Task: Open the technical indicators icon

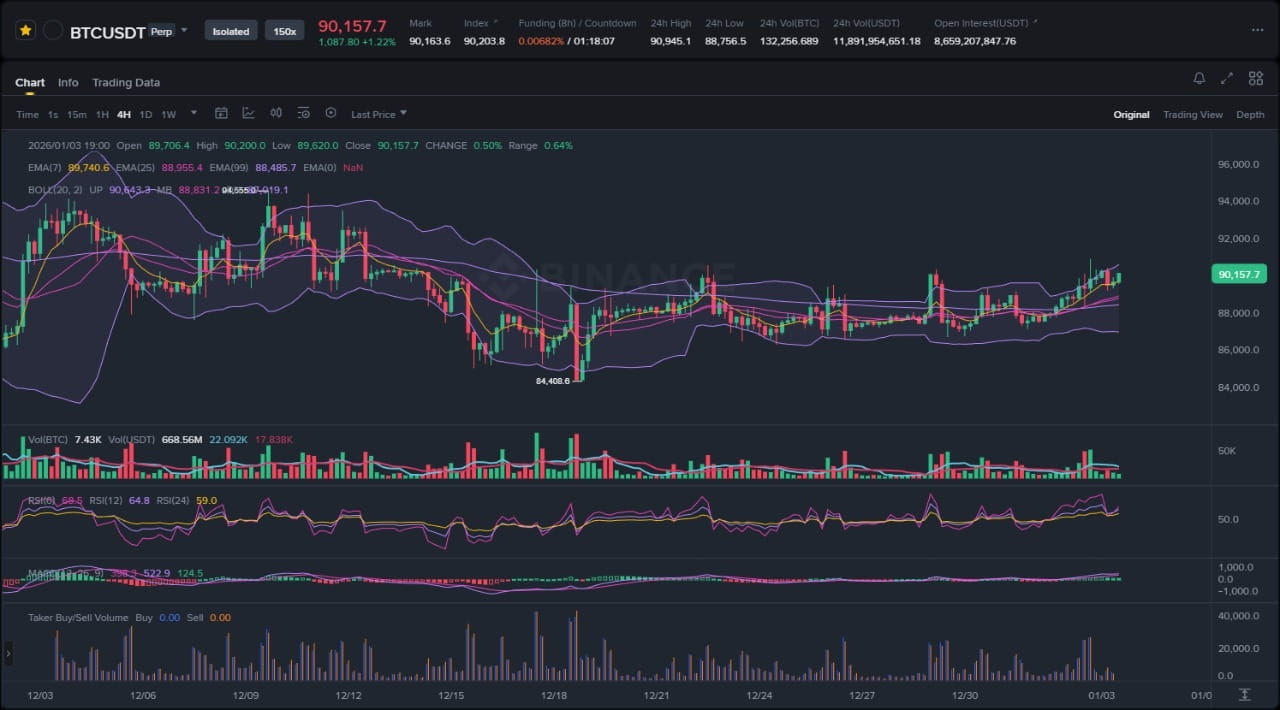Action: (x=248, y=114)
